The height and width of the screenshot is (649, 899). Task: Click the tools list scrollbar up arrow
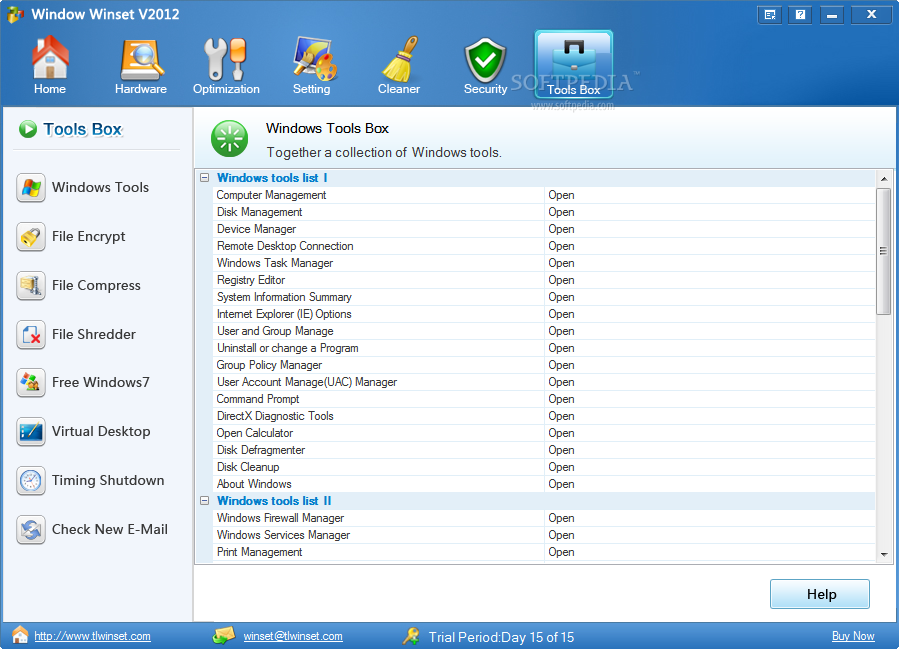click(884, 179)
